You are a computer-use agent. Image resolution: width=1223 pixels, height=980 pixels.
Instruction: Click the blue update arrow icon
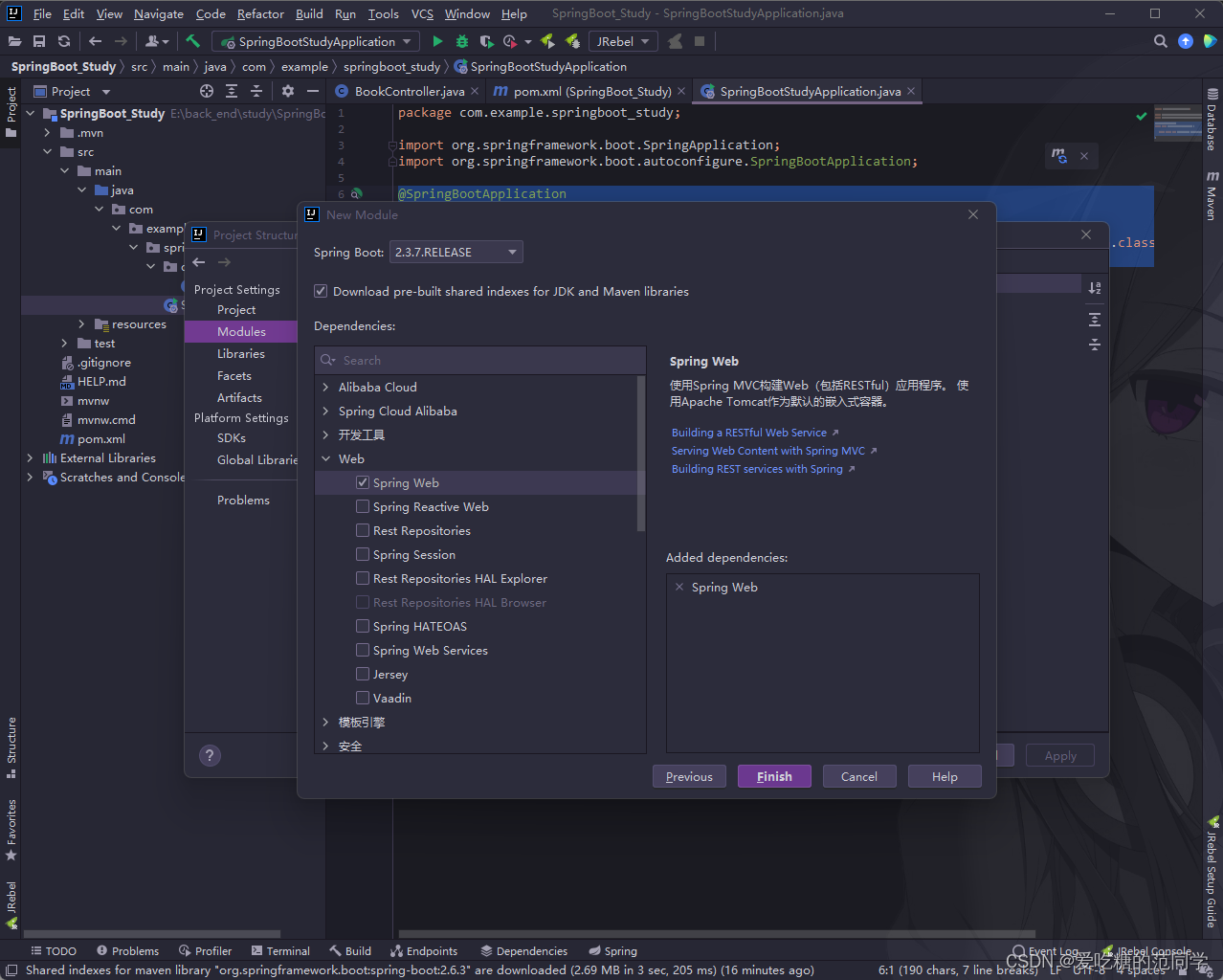coord(1186,41)
